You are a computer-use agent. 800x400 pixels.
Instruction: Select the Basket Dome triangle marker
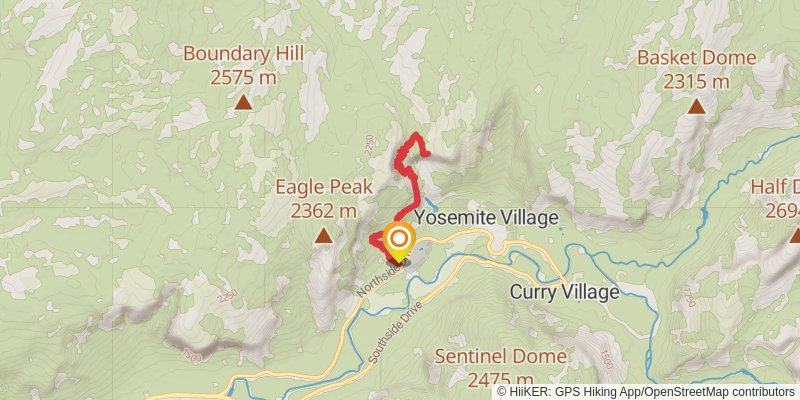(696, 106)
